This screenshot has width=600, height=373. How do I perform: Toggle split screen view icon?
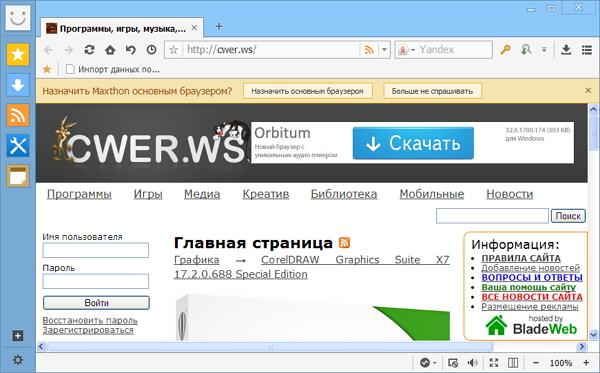coord(513,362)
